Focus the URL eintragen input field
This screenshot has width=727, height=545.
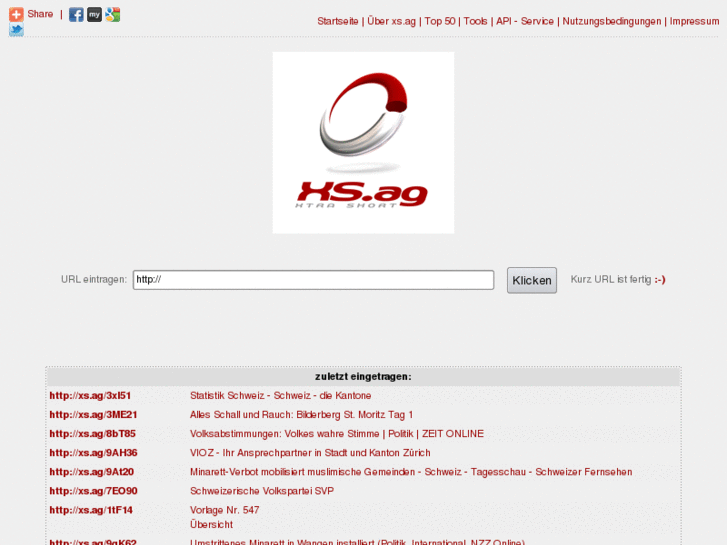tap(313, 280)
